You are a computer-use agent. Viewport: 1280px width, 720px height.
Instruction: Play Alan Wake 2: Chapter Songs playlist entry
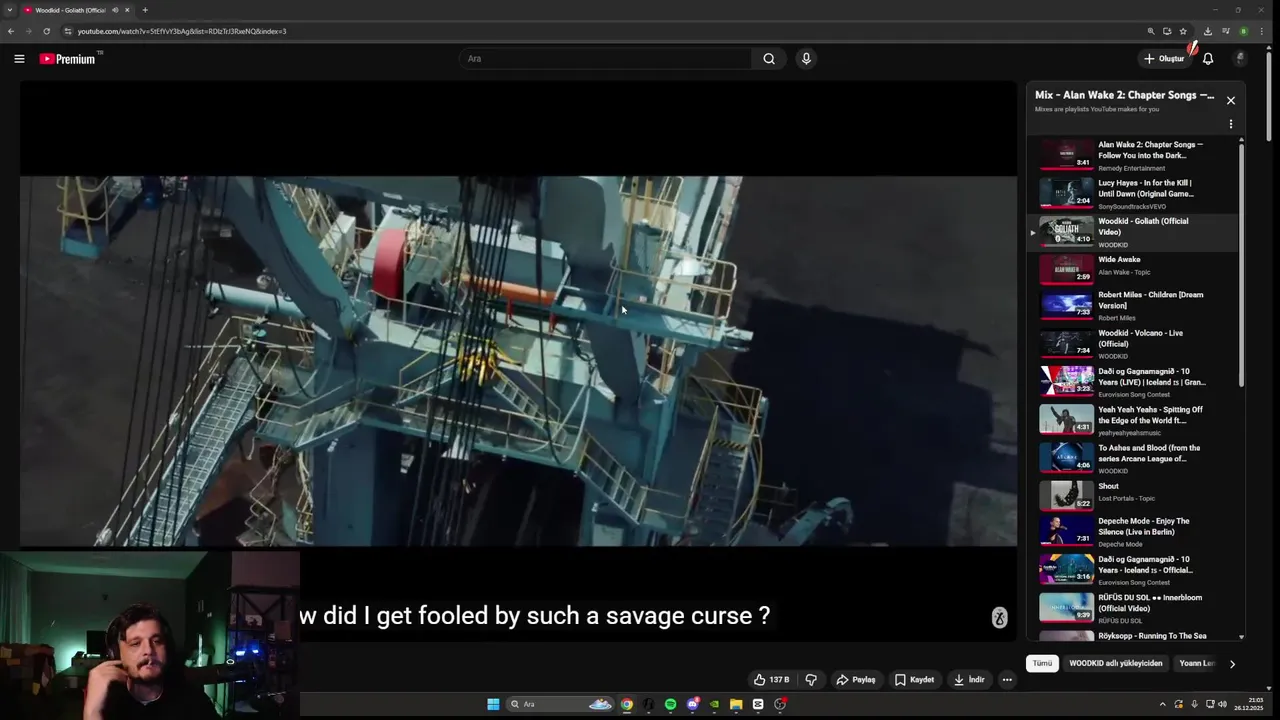coord(1132,155)
